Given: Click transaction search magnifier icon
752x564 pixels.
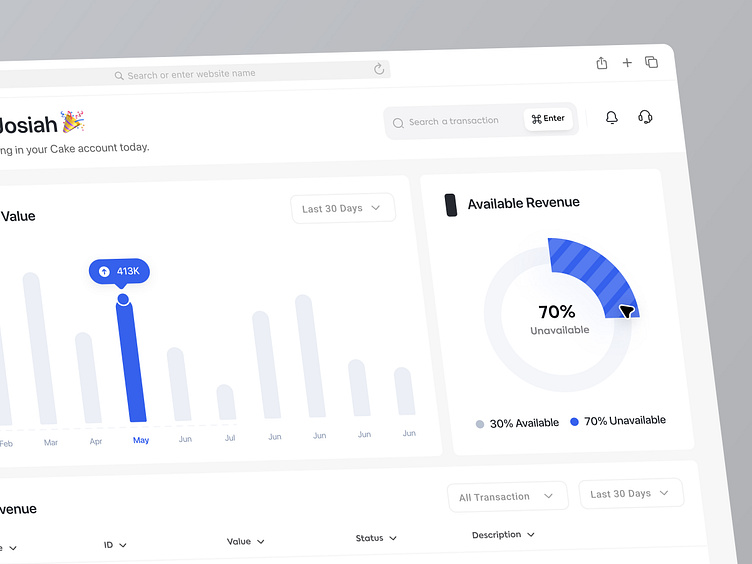Looking at the screenshot, I should tap(398, 123).
